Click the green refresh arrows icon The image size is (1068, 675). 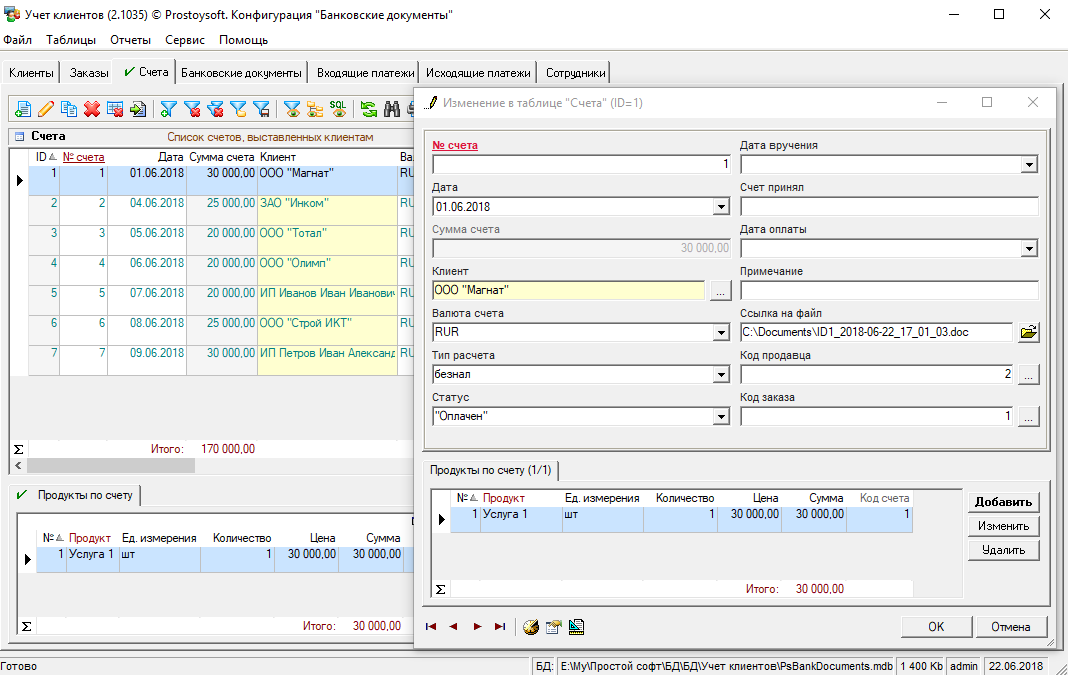coord(369,109)
